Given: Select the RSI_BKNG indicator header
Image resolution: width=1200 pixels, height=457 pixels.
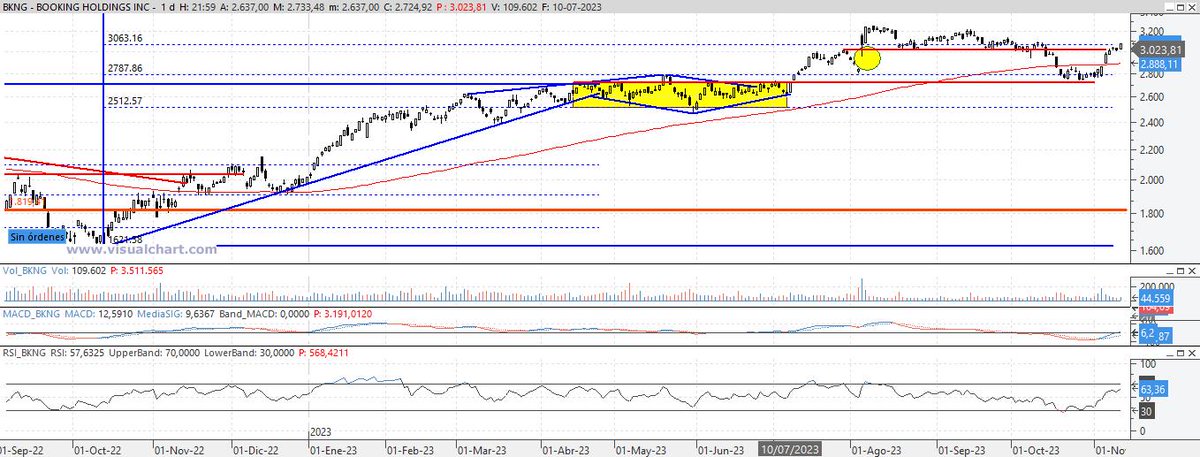Looking at the screenshot, I should point(26,353).
